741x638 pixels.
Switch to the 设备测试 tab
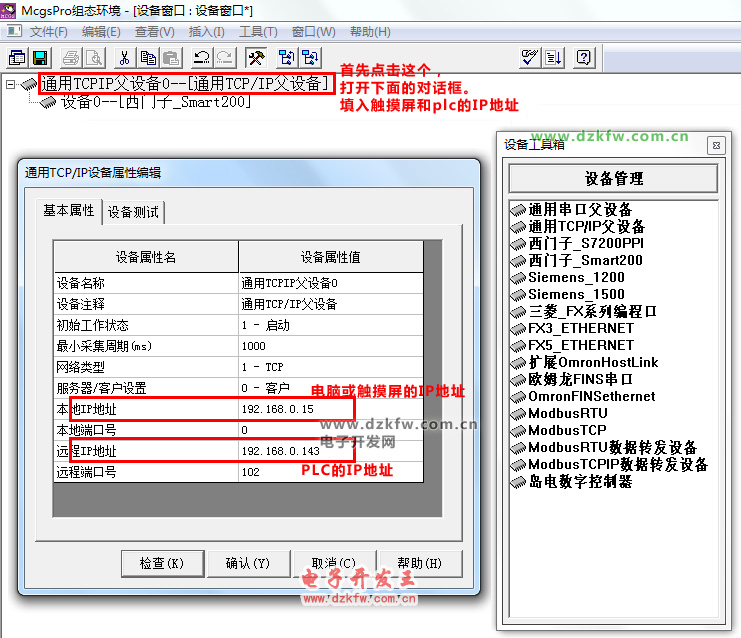coord(133,212)
